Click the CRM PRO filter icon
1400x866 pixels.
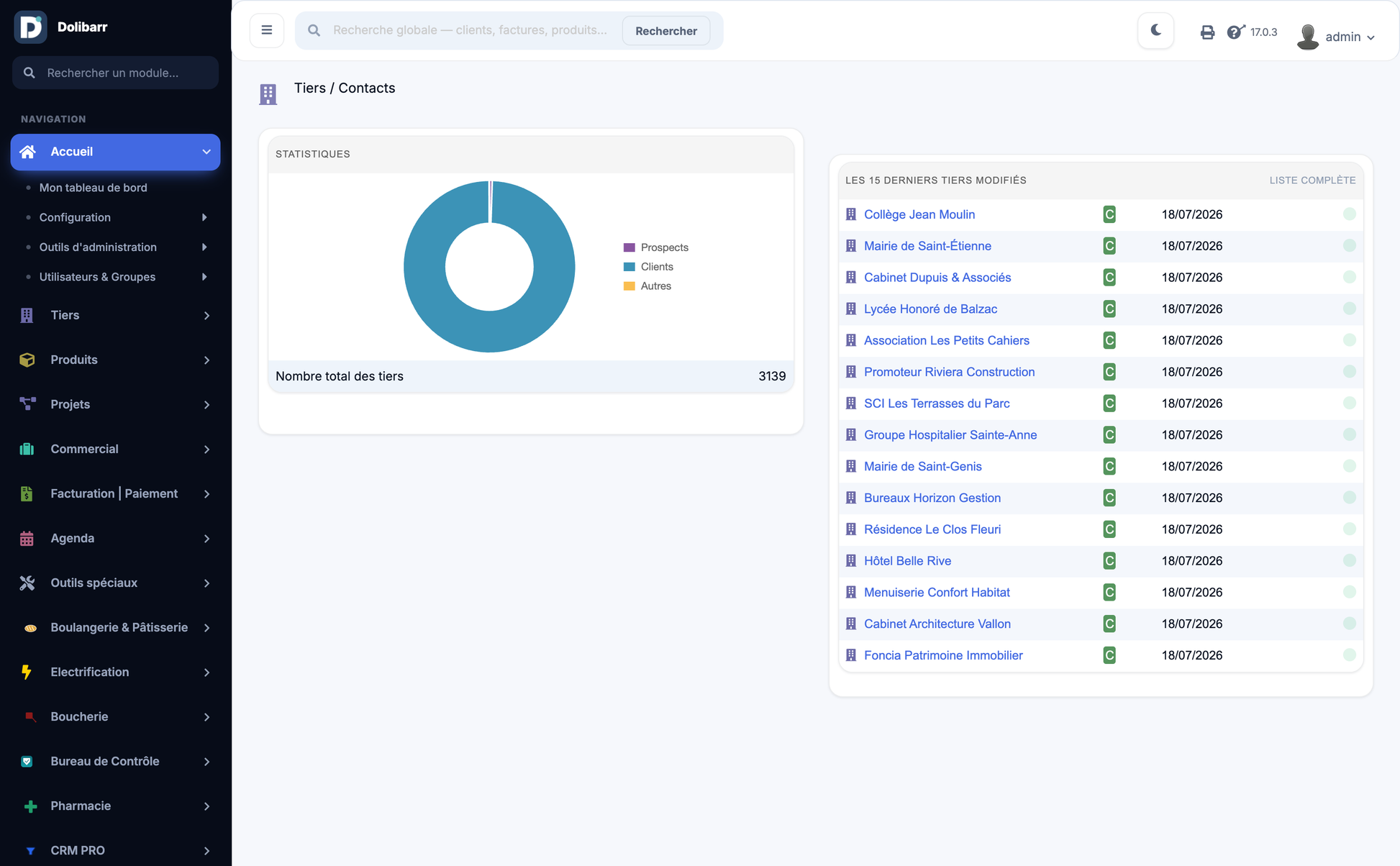coord(30,851)
